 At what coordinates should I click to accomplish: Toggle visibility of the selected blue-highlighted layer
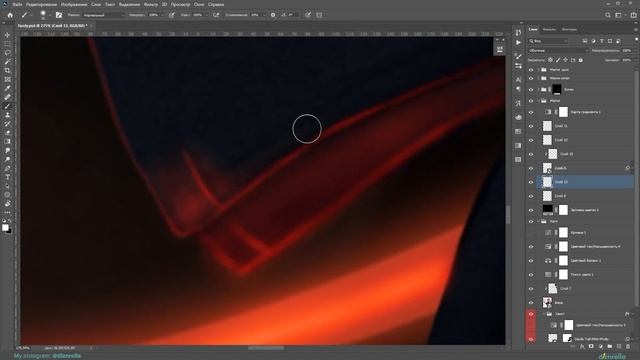click(x=531, y=182)
